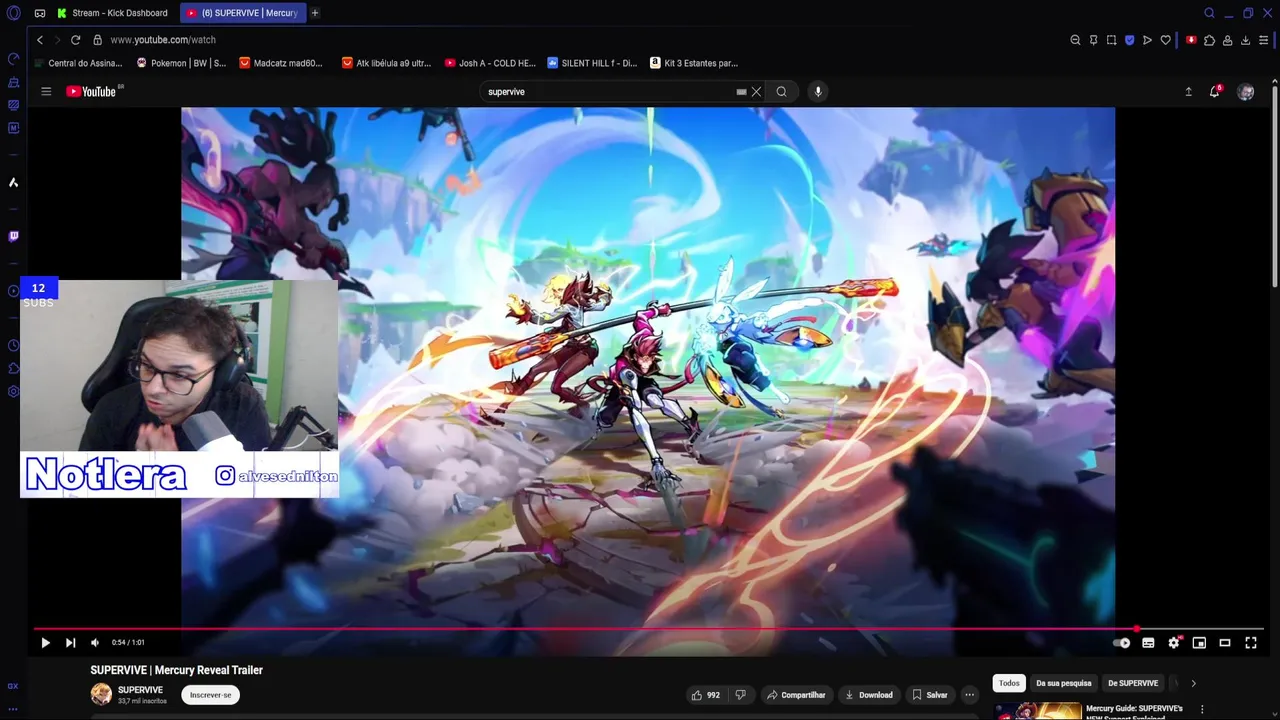Like the video with 992 likes
Image resolution: width=1280 pixels, height=720 pixels.
(705, 695)
